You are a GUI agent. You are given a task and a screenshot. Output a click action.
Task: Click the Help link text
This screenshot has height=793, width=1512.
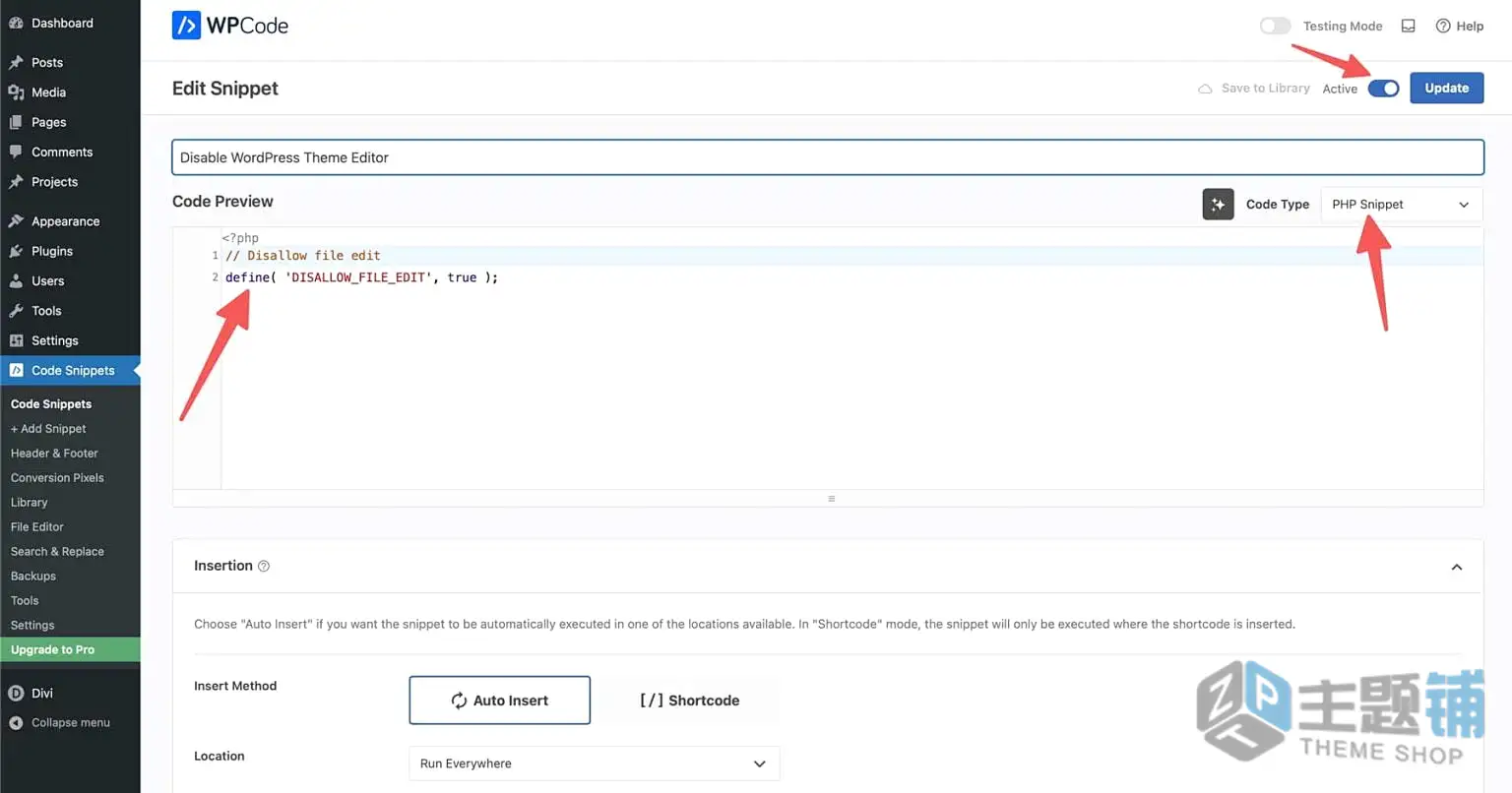1470,26
